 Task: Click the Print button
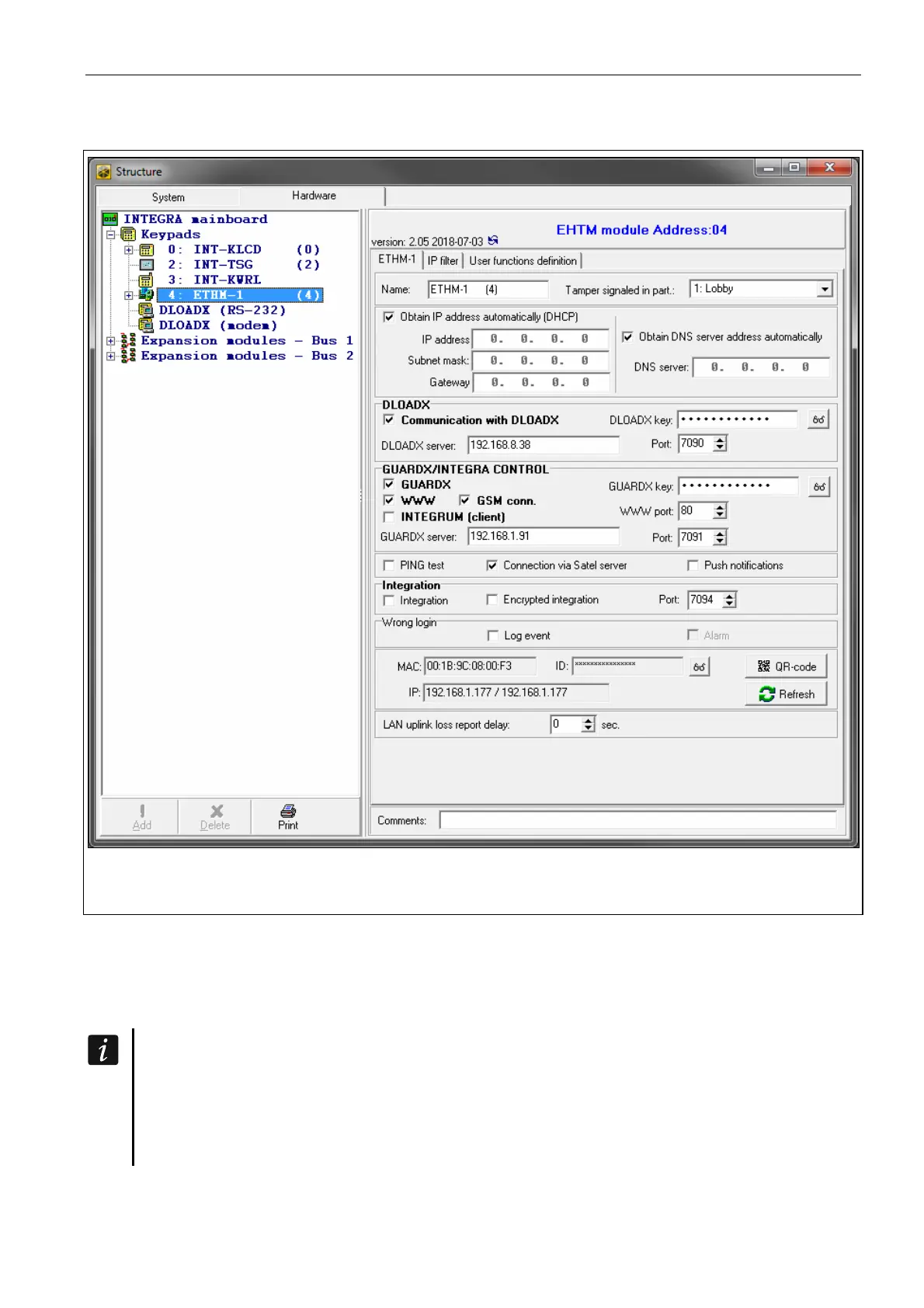tap(288, 817)
